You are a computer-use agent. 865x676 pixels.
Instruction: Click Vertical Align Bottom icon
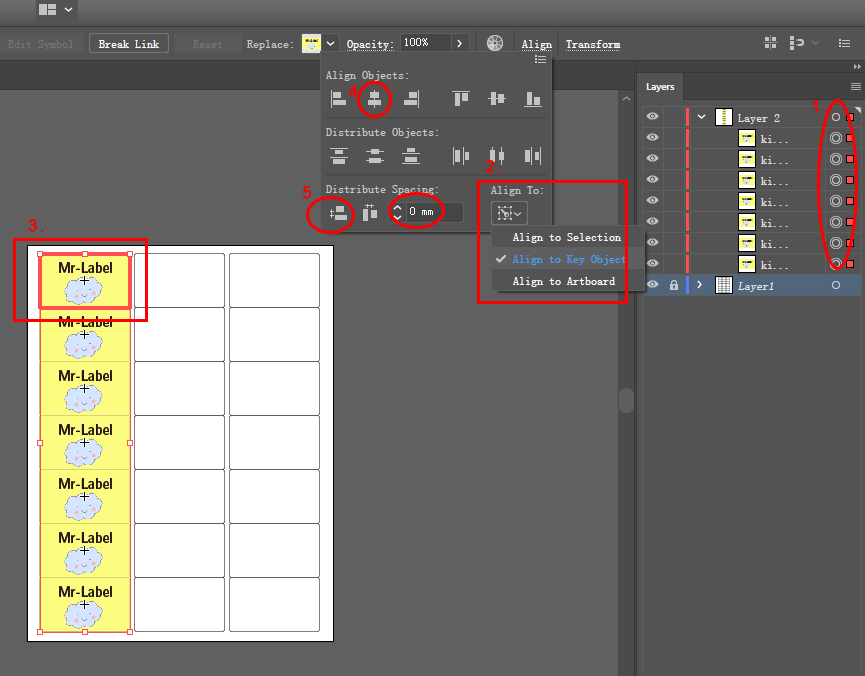533,99
